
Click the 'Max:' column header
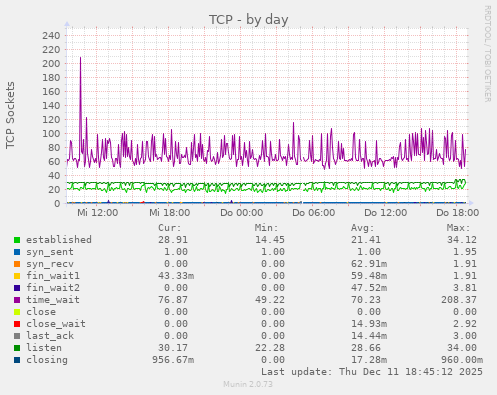point(459,228)
